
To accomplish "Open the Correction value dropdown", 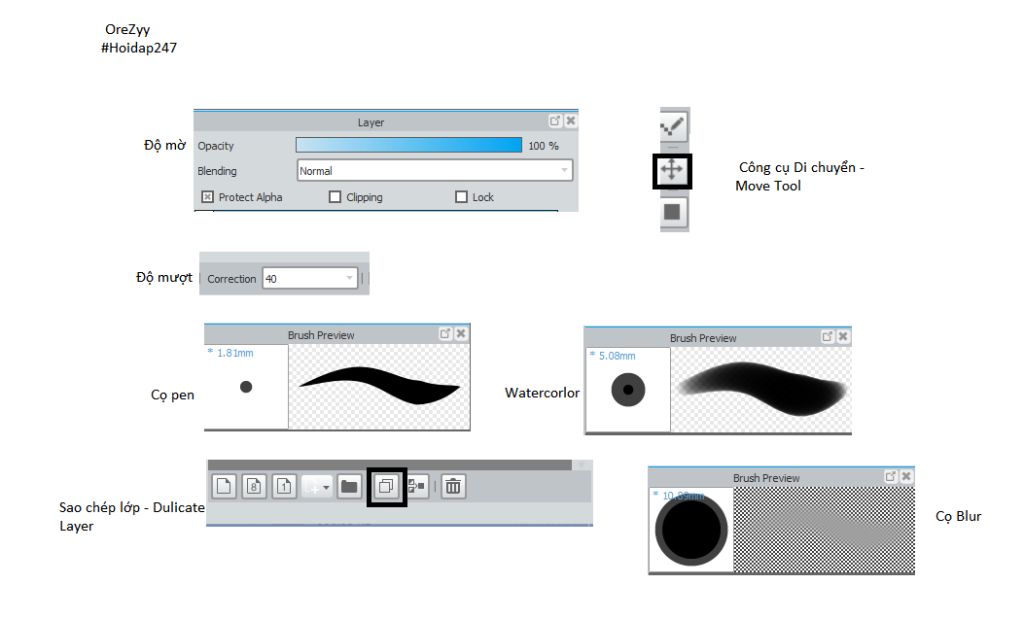I will [310, 278].
